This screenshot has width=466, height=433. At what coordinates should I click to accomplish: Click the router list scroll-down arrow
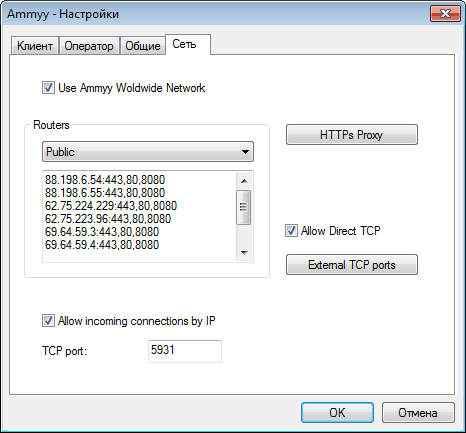click(x=244, y=253)
